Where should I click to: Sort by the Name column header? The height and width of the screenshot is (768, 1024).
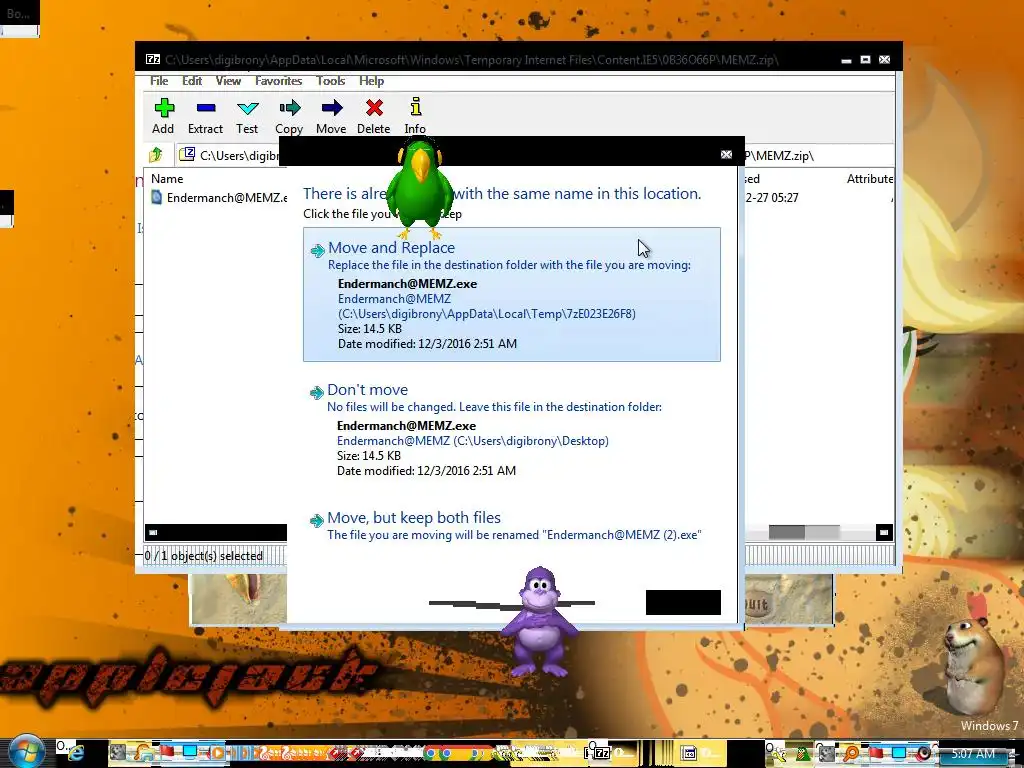[x=167, y=179]
